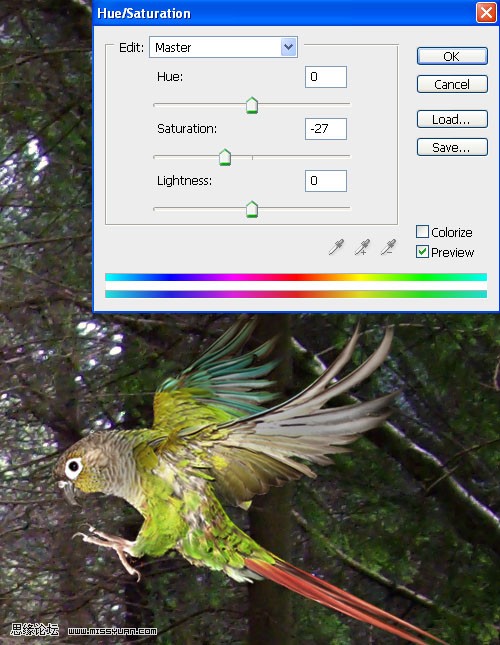Click the upper rainbow color bar
Viewport: 500px width, 645px height.
pos(296,277)
